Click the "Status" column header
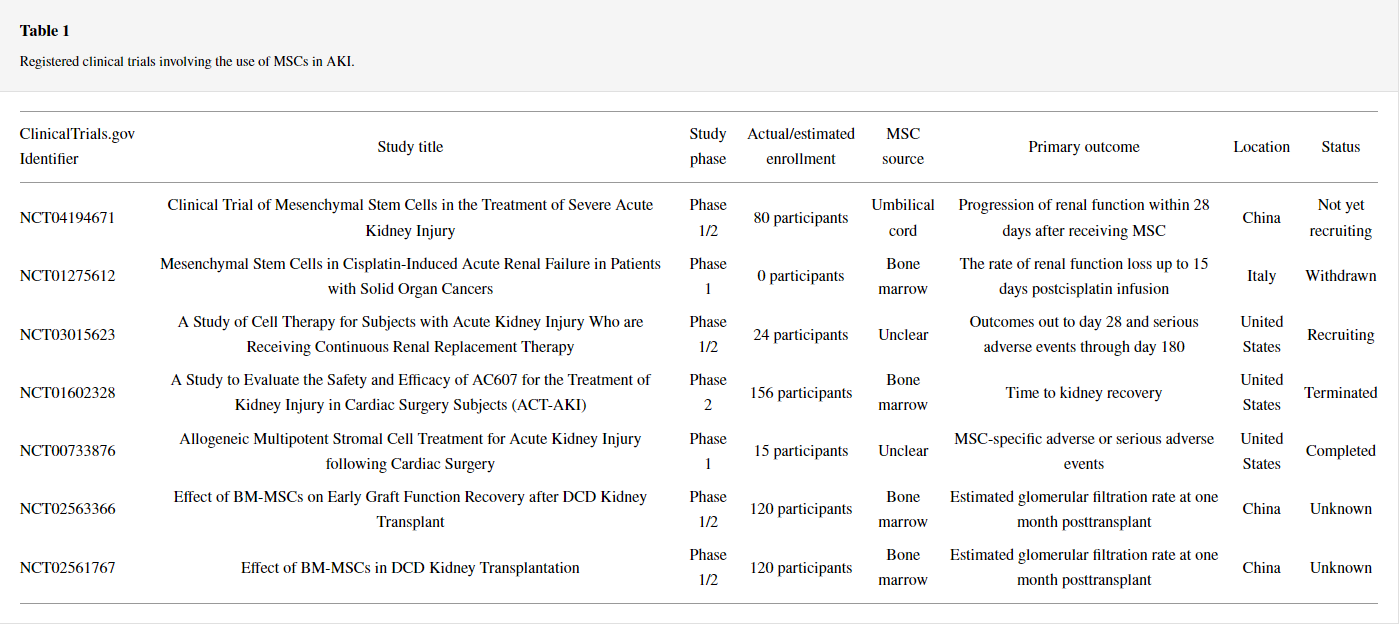 click(1340, 147)
